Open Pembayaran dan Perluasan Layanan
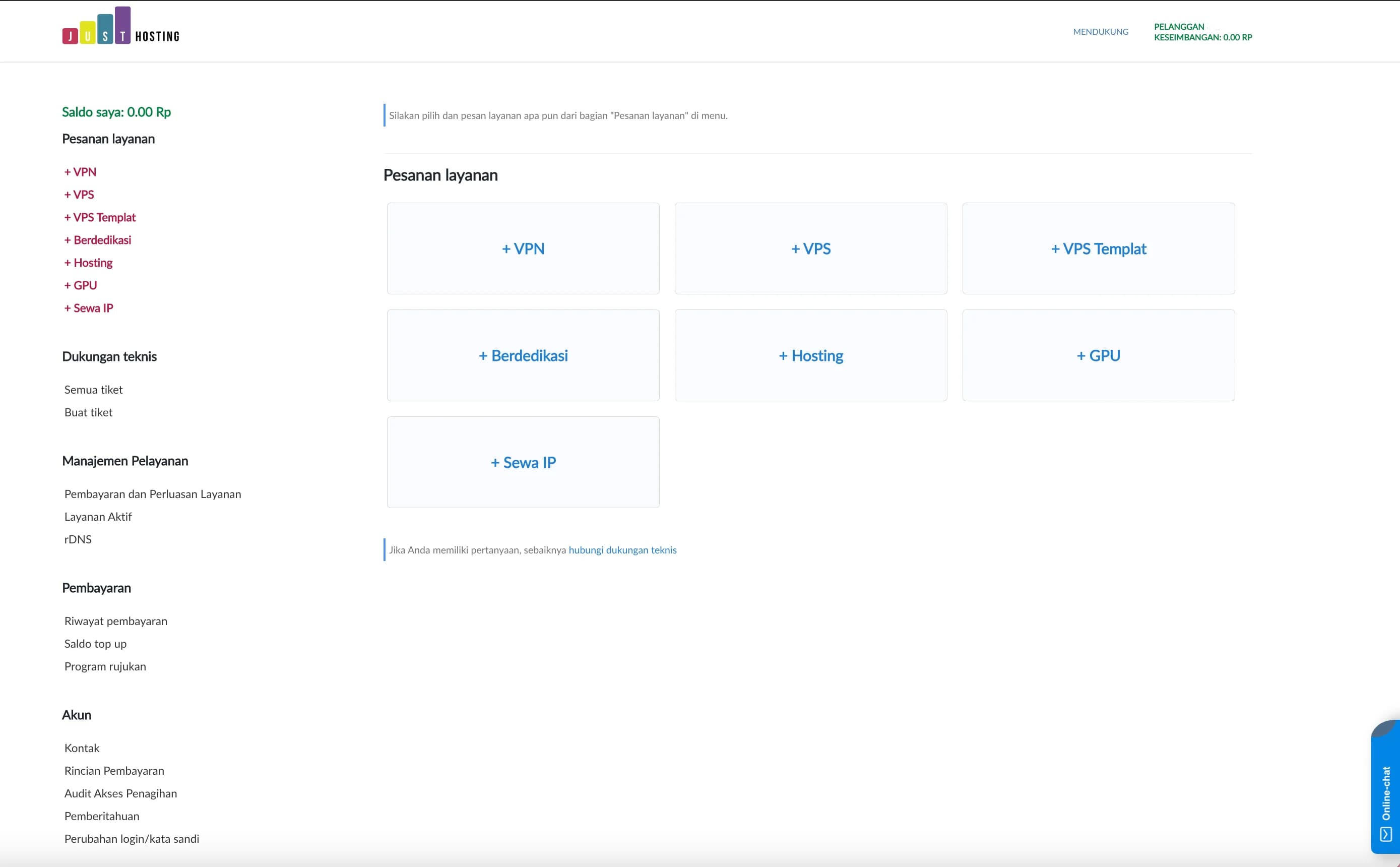The width and height of the screenshot is (1400, 867). [153, 494]
